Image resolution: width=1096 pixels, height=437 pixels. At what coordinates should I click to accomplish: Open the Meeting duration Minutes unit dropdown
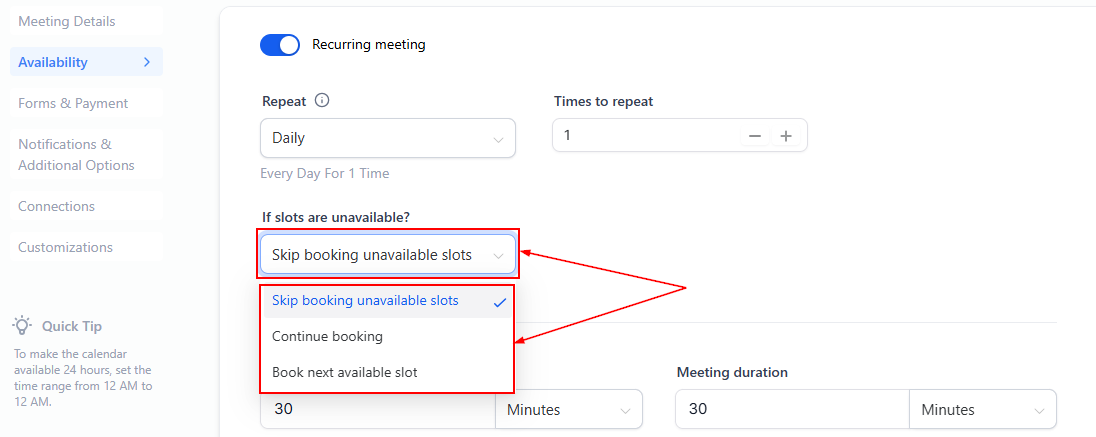pos(982,410)
